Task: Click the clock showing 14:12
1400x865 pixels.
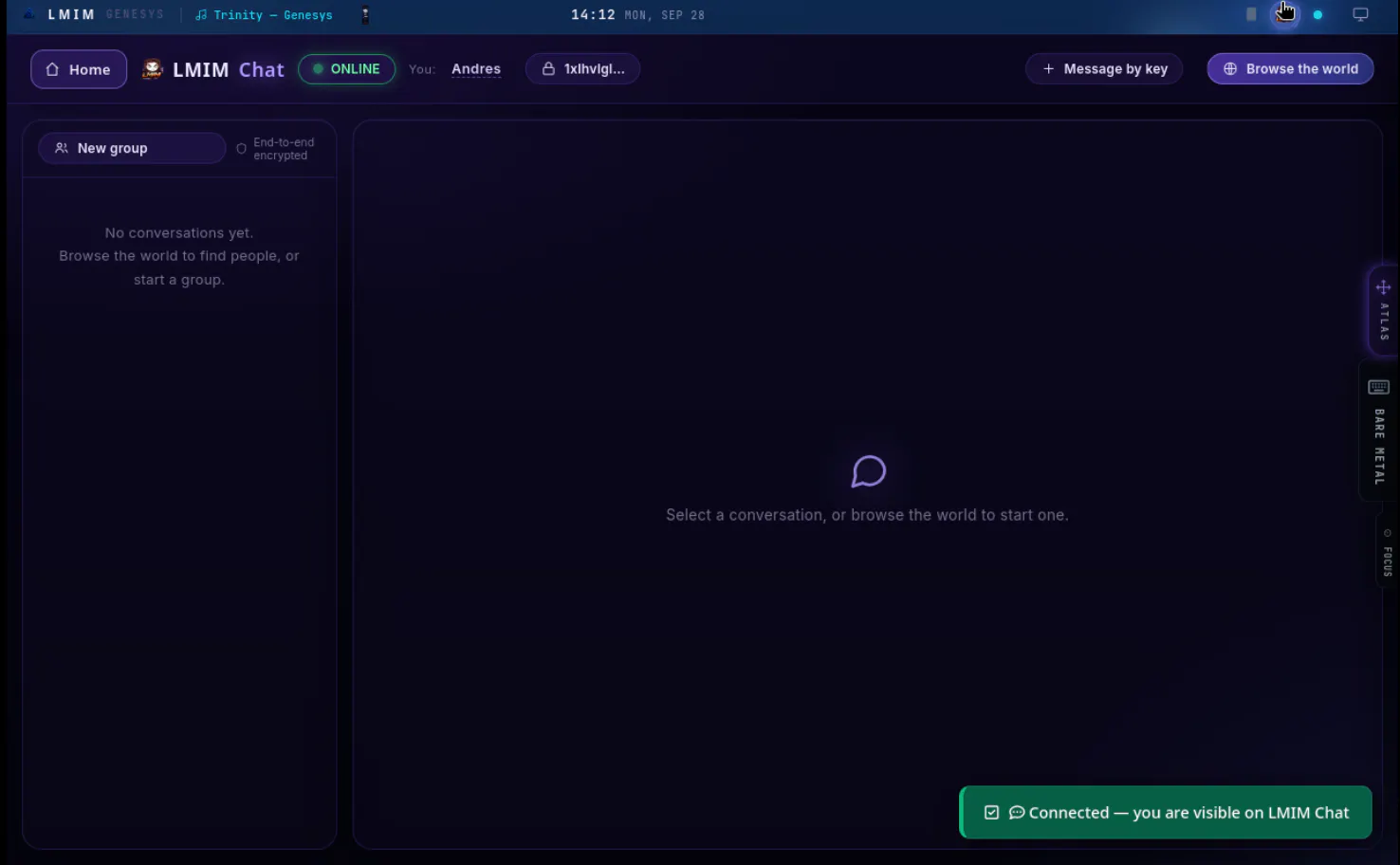Action: click(593, 15)
